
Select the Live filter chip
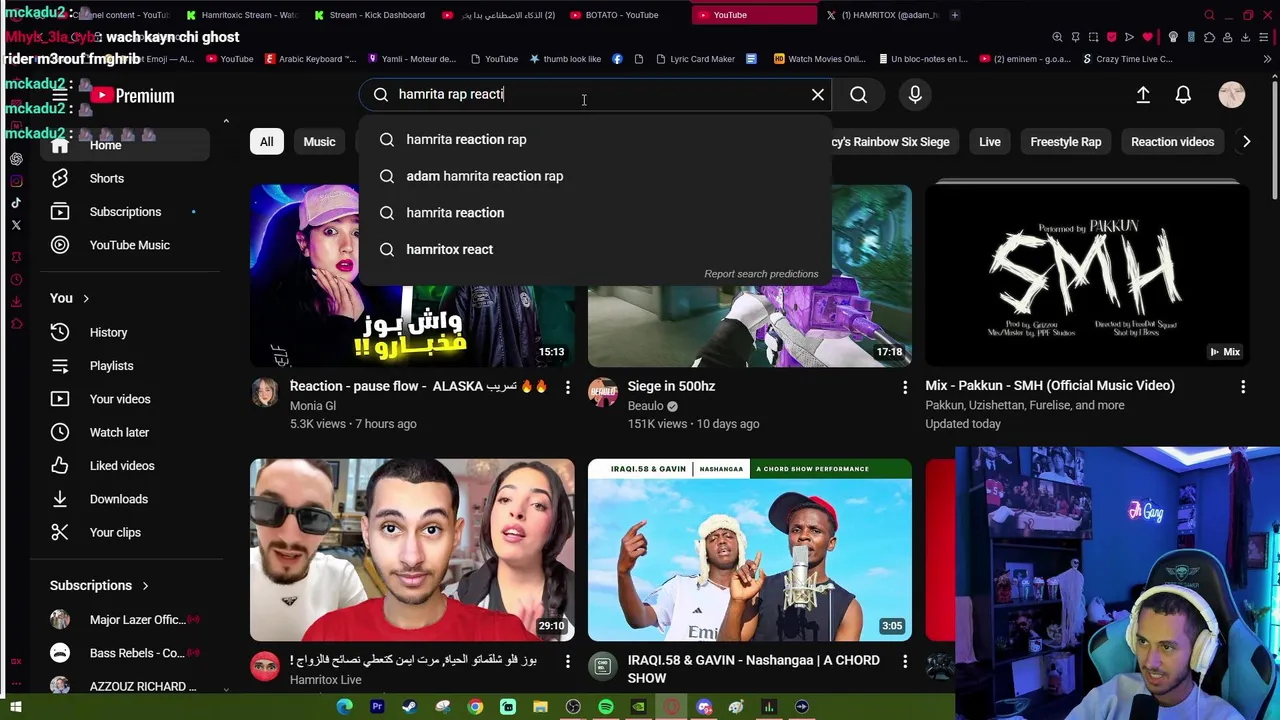pos(990,142)
